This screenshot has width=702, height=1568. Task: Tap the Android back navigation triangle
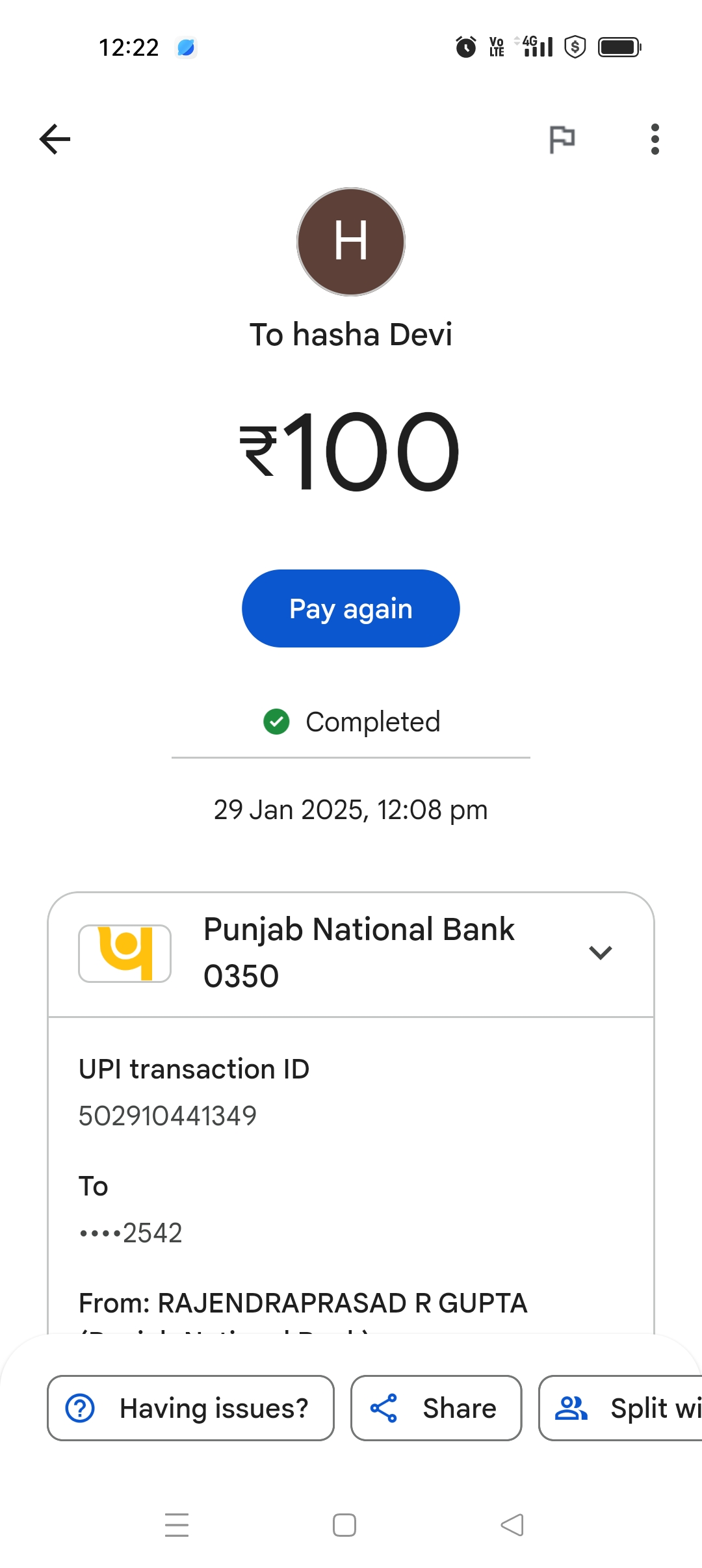point(512,1525)
